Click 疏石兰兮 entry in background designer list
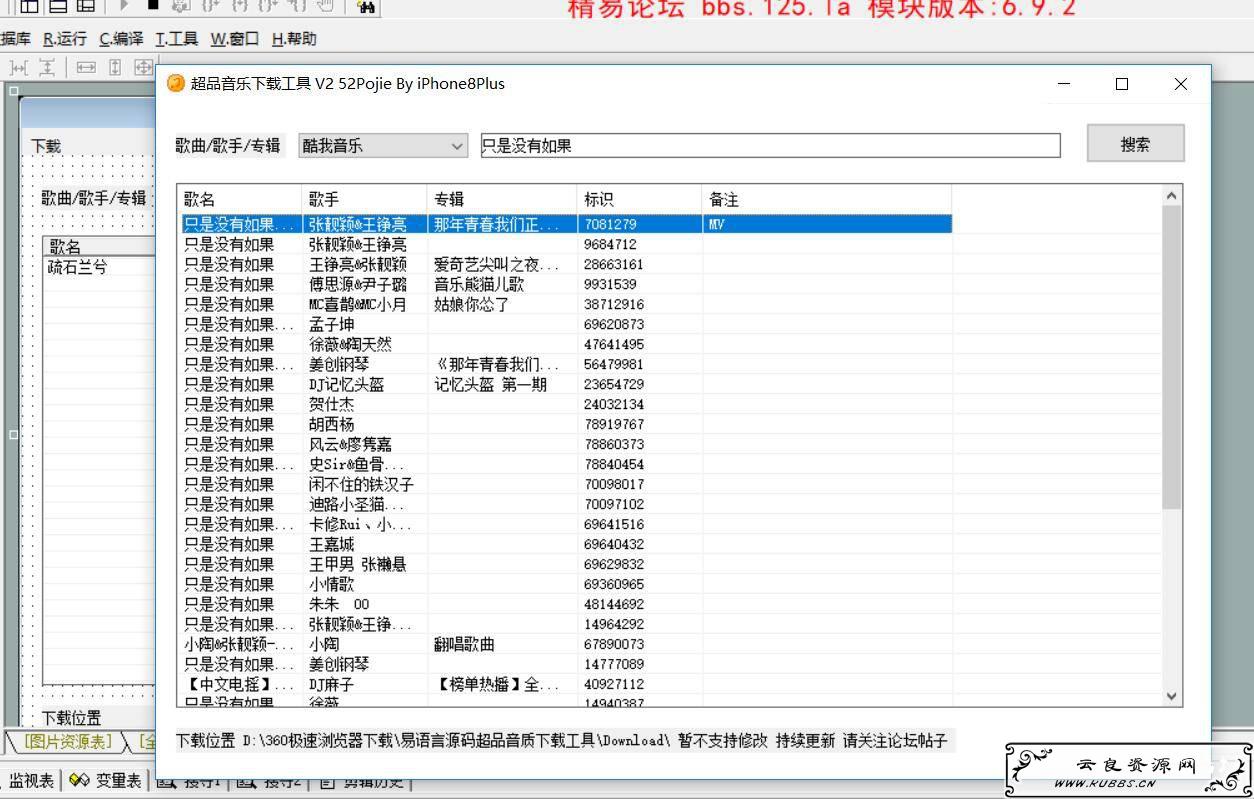1254x799 pixels. [x=77, y=267]
